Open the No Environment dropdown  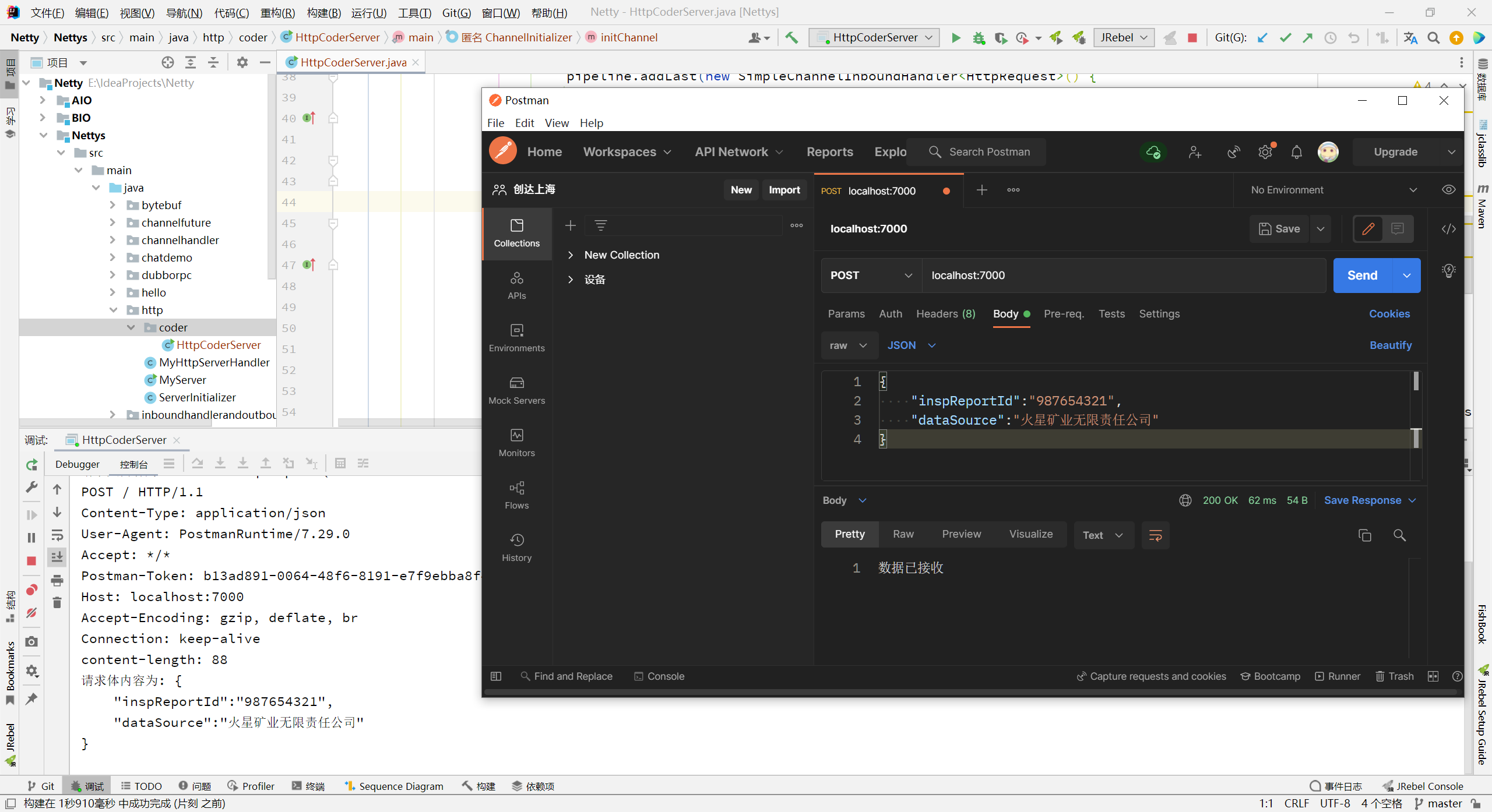(x=1333, y=190)
